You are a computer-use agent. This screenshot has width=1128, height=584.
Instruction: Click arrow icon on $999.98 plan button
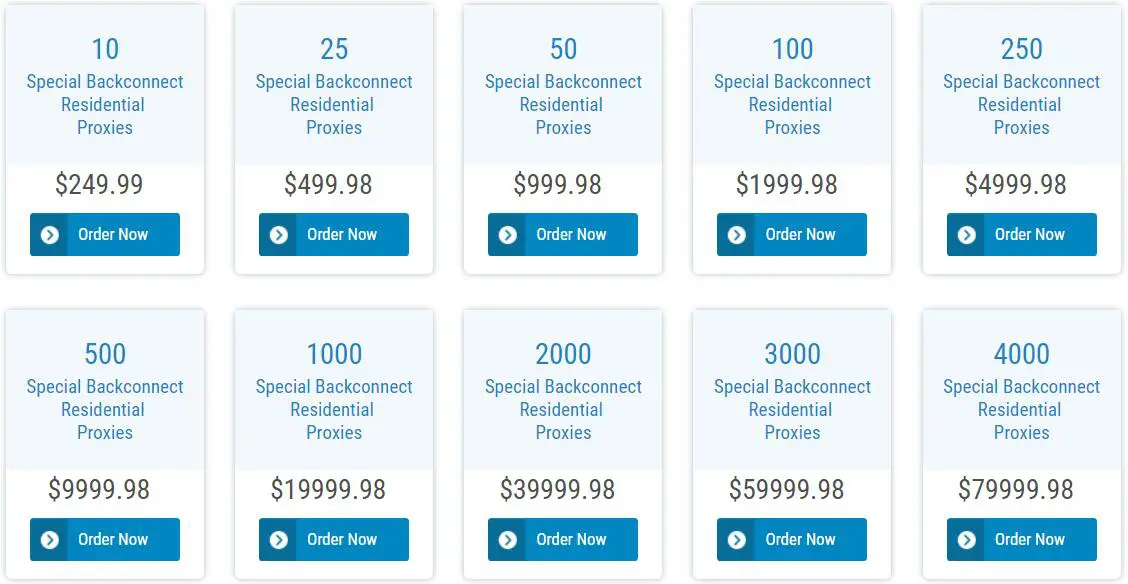507,235
